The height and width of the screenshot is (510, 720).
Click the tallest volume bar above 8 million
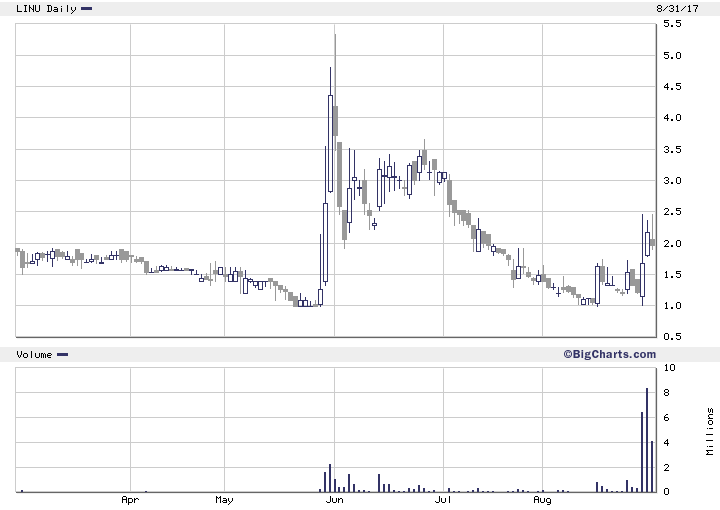click(x=647, y=440)
